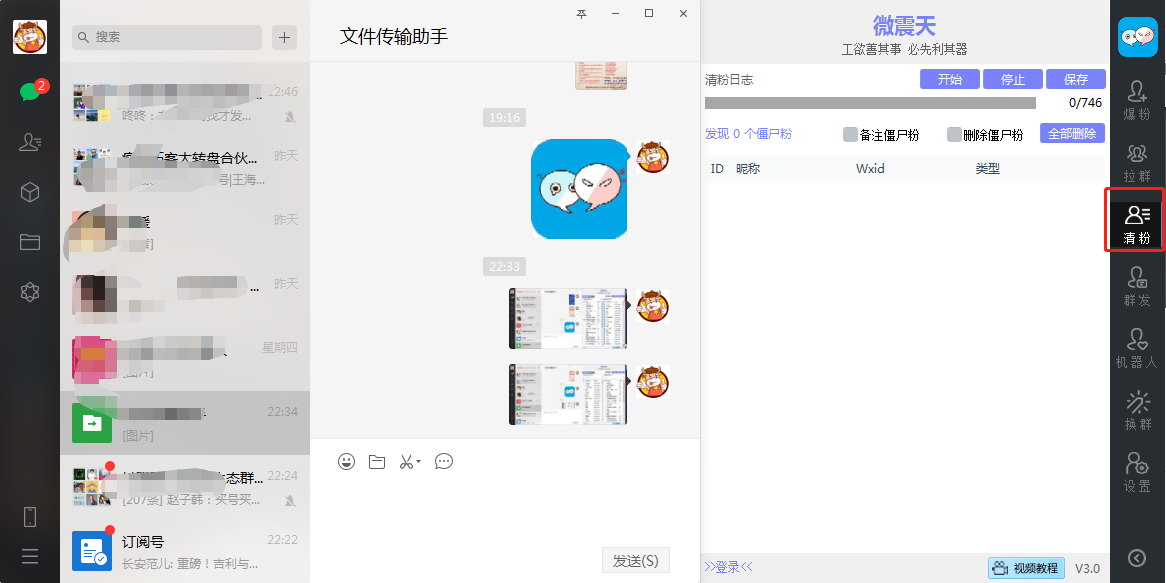Image resolution: width=1166 pixels, height=583 pixels.
Task: Open the Moments aperture icon
Action: [x=30, y=292]
